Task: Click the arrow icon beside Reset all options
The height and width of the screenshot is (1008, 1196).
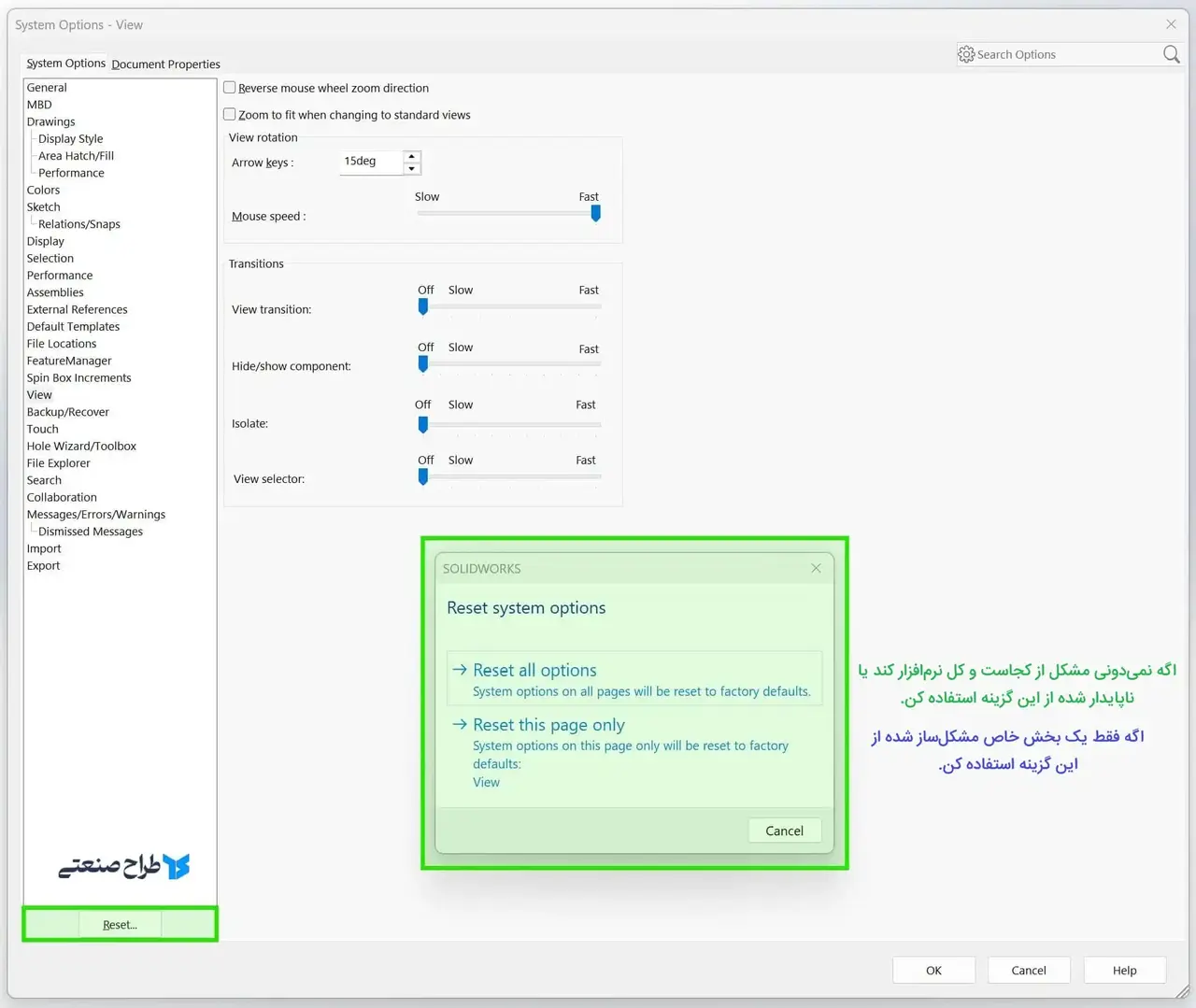Action: coord(459,670)
